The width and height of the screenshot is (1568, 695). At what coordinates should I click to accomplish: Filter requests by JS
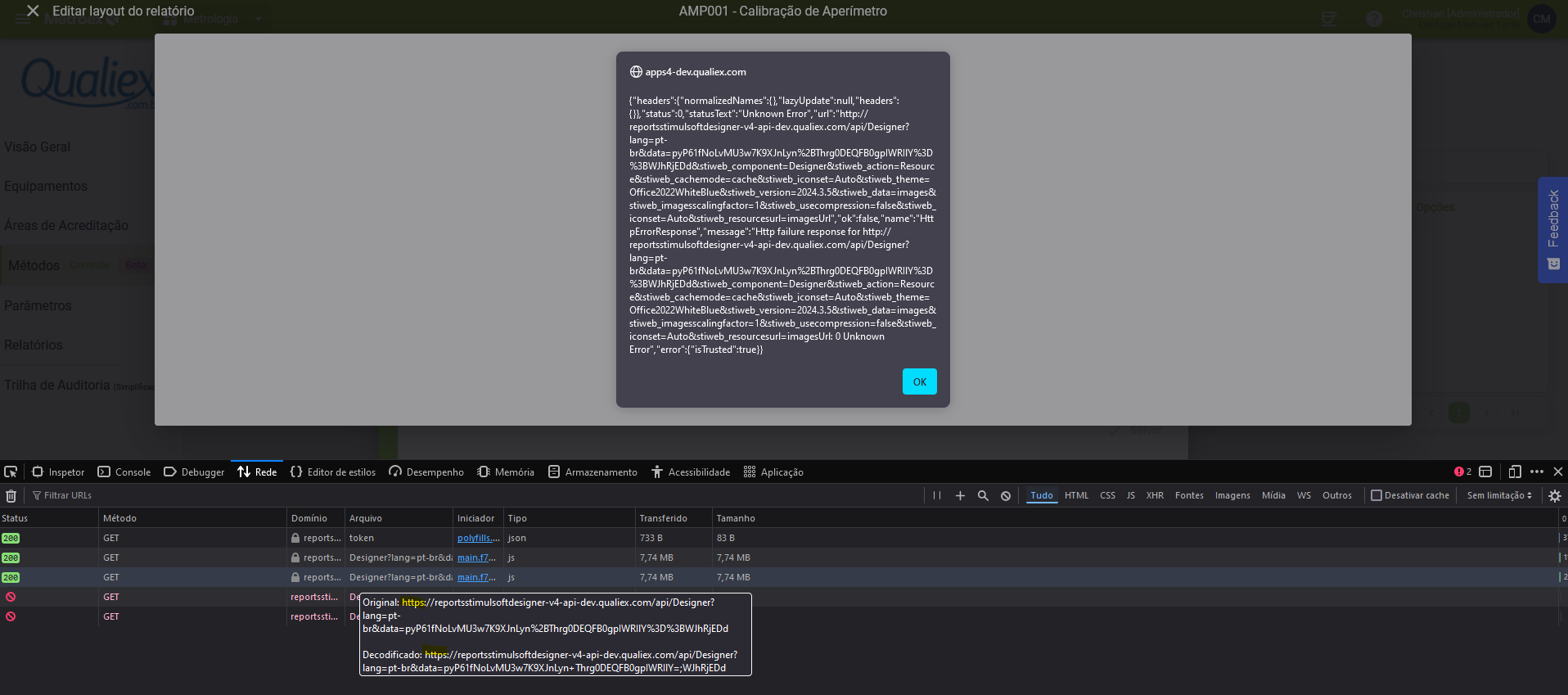point(1130,495)
